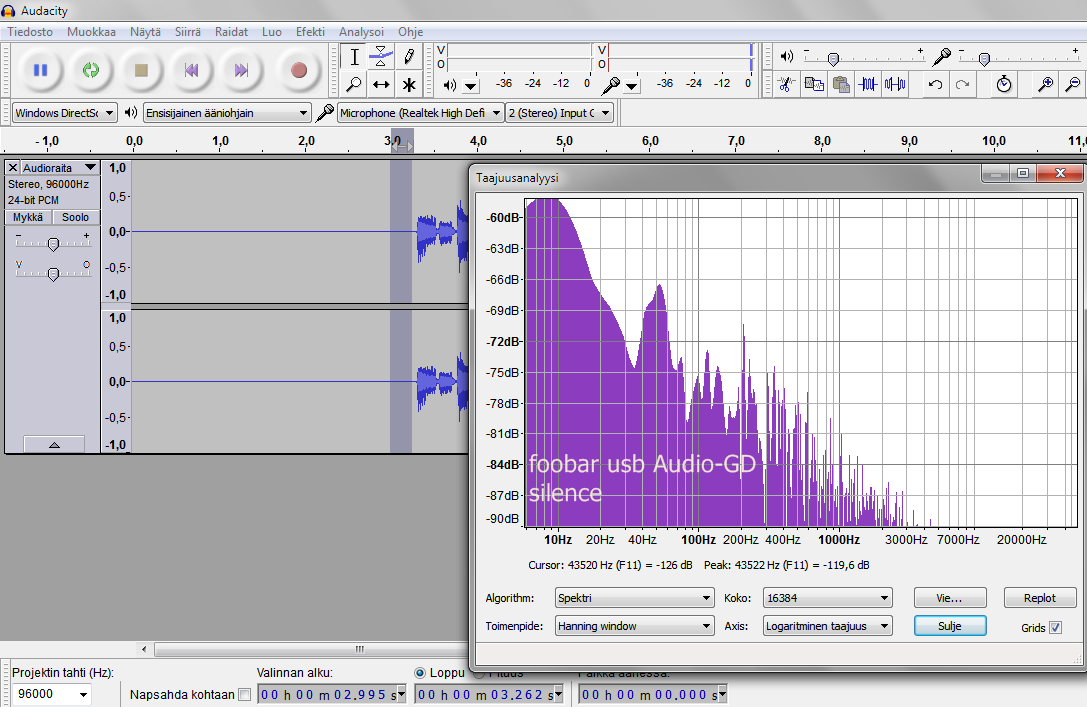Screen dimensions: 1087x707
Task: Select the Loppu radio button
Action: (419, 672)
